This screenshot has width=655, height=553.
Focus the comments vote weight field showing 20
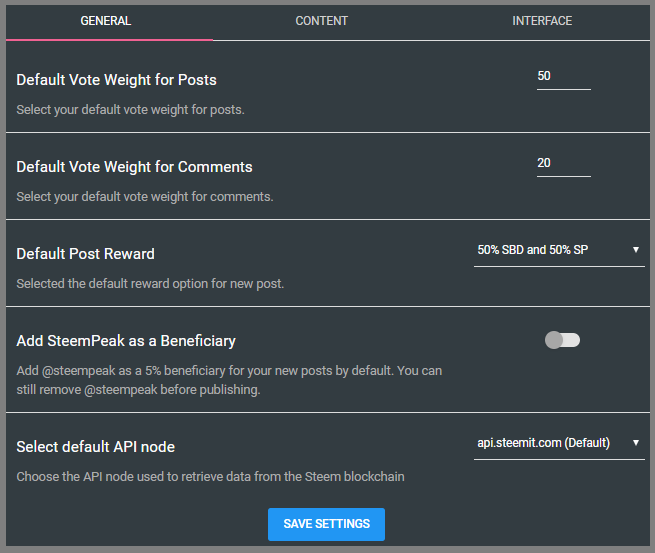click(563, 164)
